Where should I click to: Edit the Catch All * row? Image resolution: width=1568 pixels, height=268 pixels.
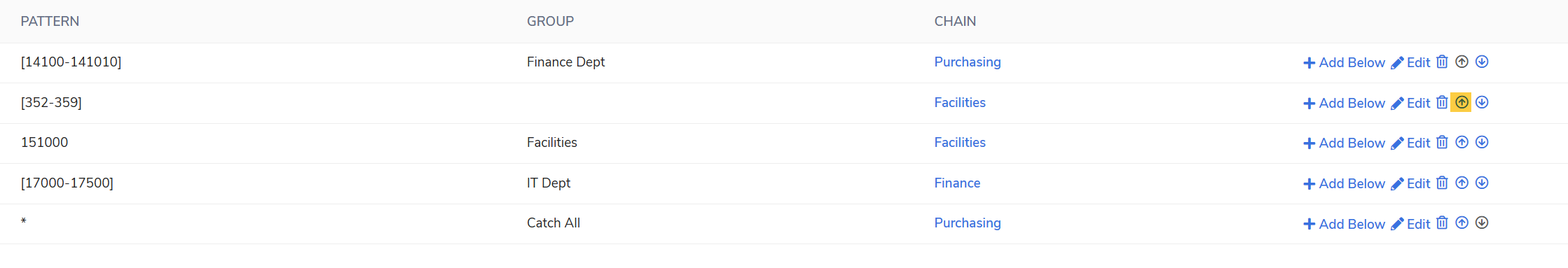[1410, 224]
